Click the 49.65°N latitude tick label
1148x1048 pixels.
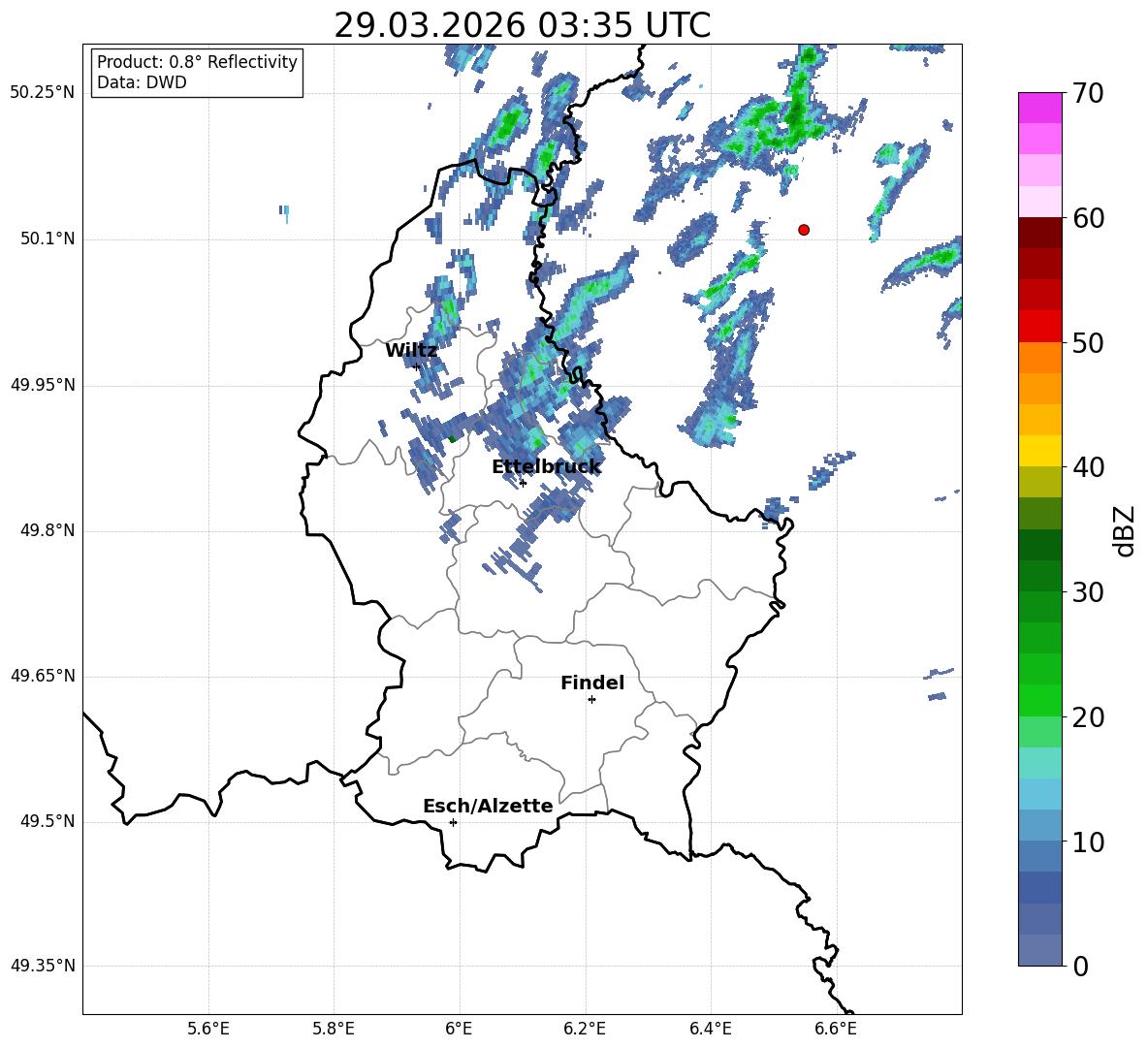pyautogui.click(x=43, y=676)
